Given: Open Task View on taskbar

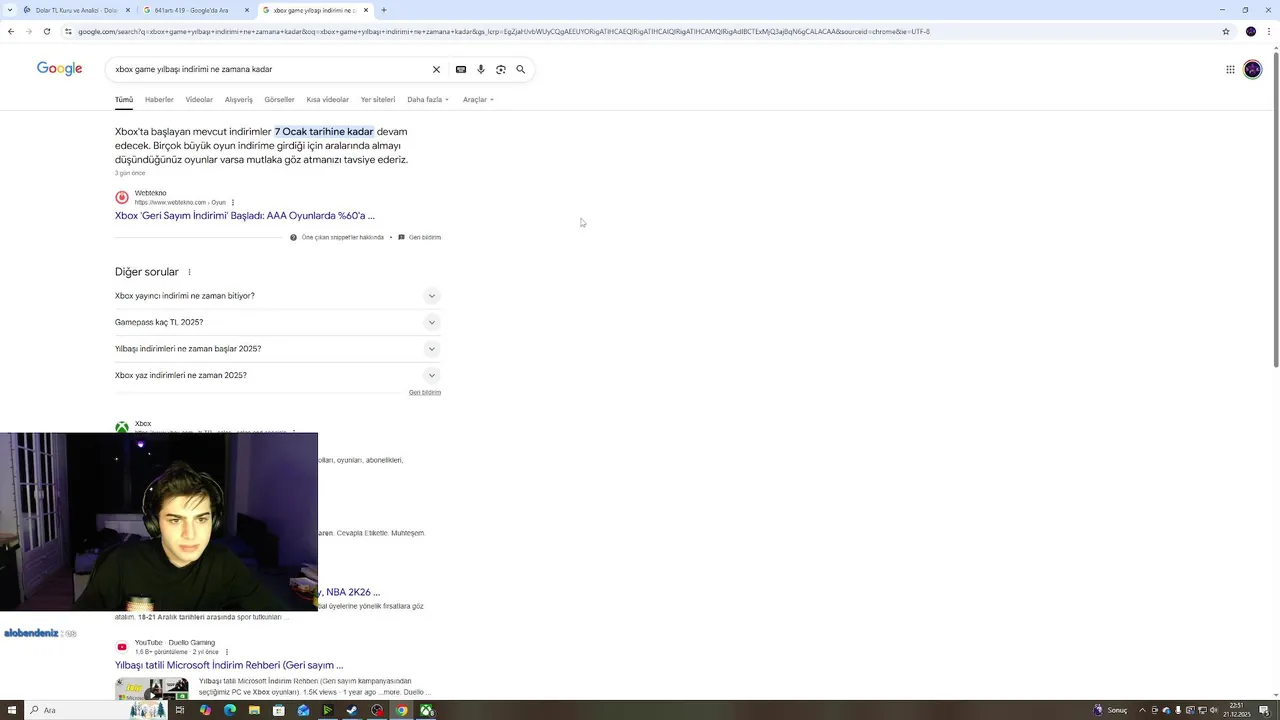Looking at the screenshot, I should click(x=180, y=710).
